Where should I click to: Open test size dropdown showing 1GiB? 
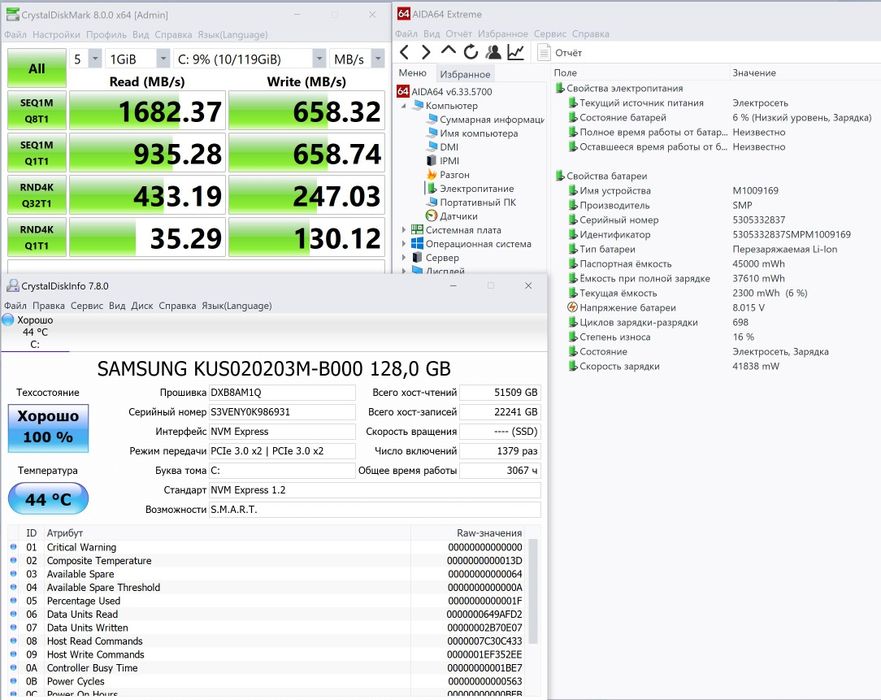[137, 59]
